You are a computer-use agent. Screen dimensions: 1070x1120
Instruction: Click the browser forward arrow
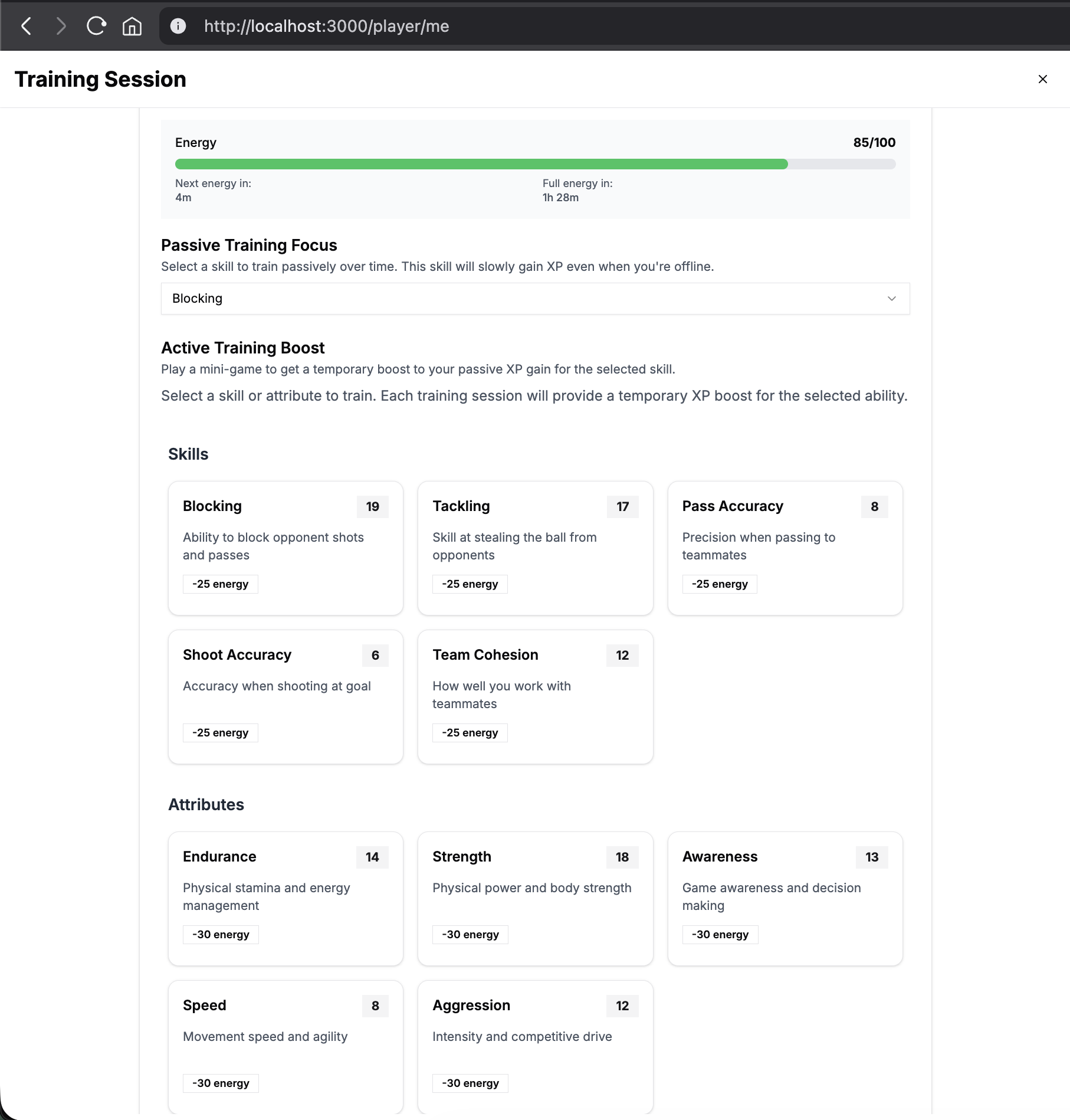(61, 26)
